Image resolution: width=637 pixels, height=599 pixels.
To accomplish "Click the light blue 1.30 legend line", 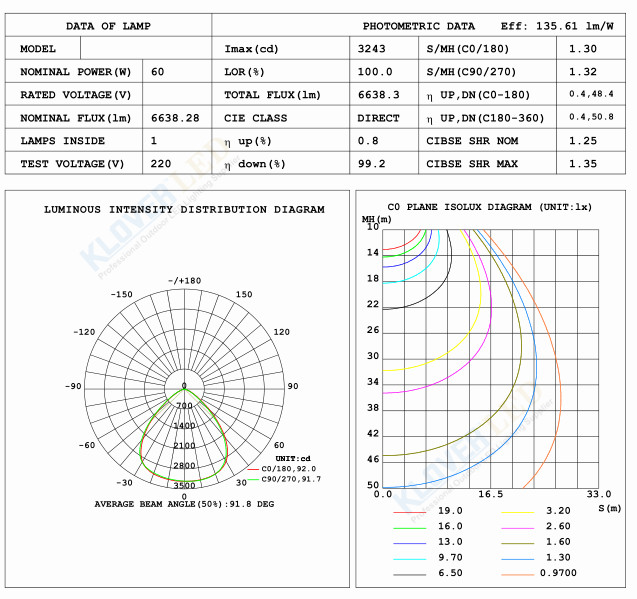I will point(518,560).
